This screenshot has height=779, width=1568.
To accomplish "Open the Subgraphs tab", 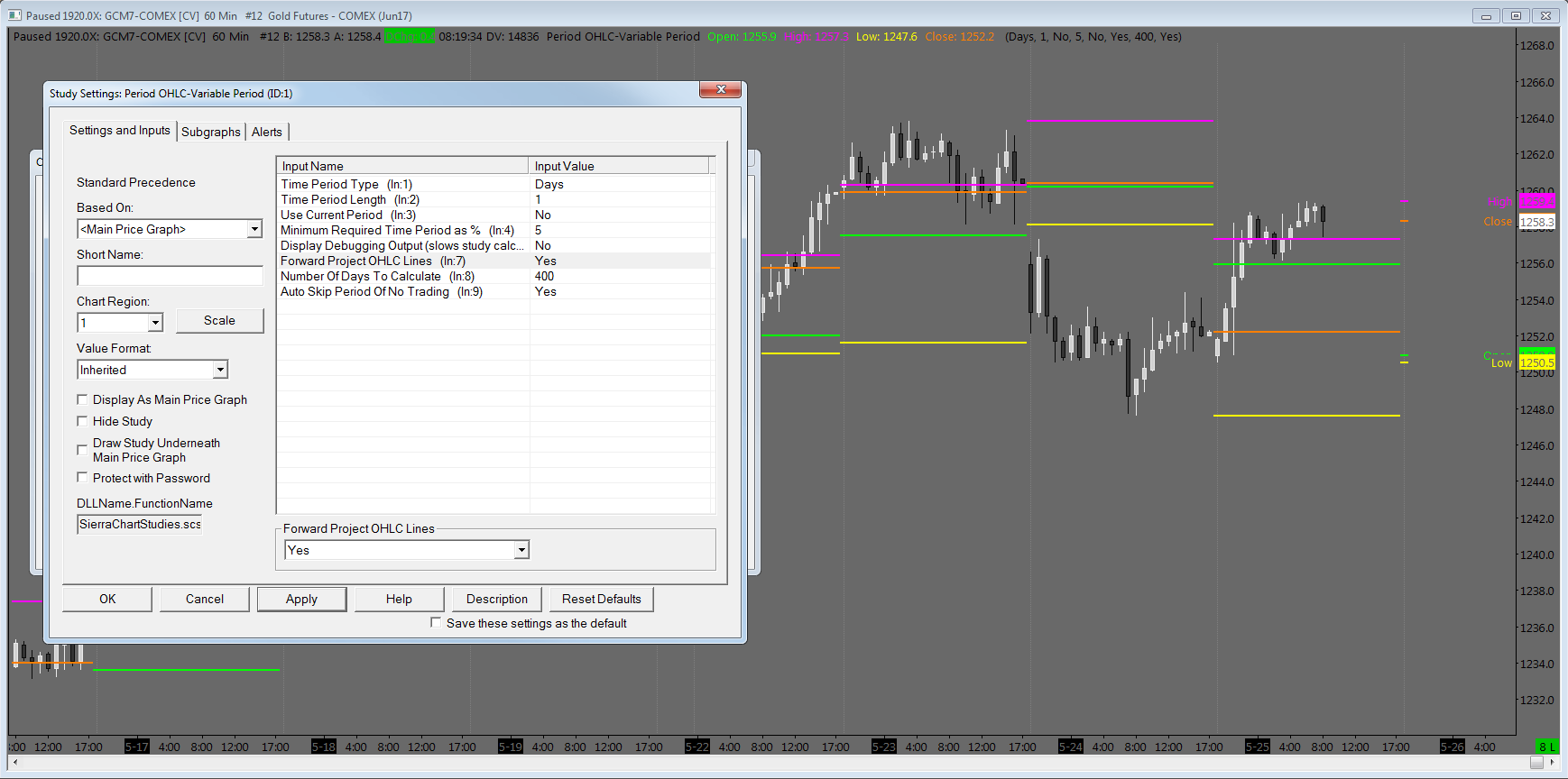I will (211, 132).
